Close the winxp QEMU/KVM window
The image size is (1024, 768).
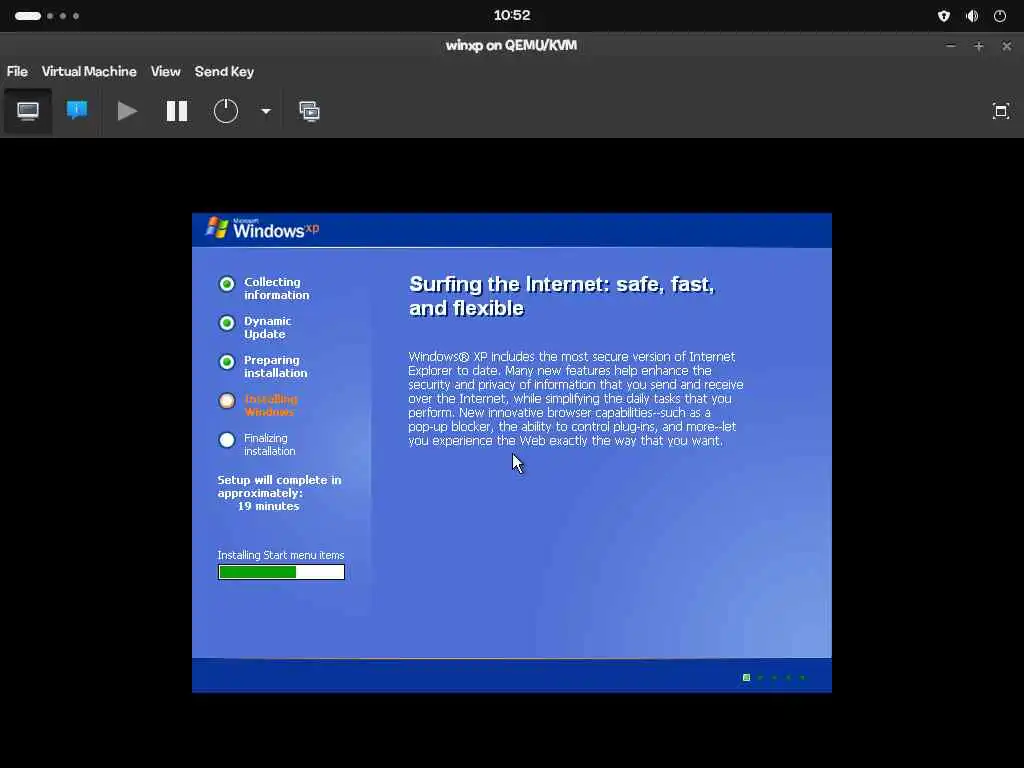pos(1006,46)
